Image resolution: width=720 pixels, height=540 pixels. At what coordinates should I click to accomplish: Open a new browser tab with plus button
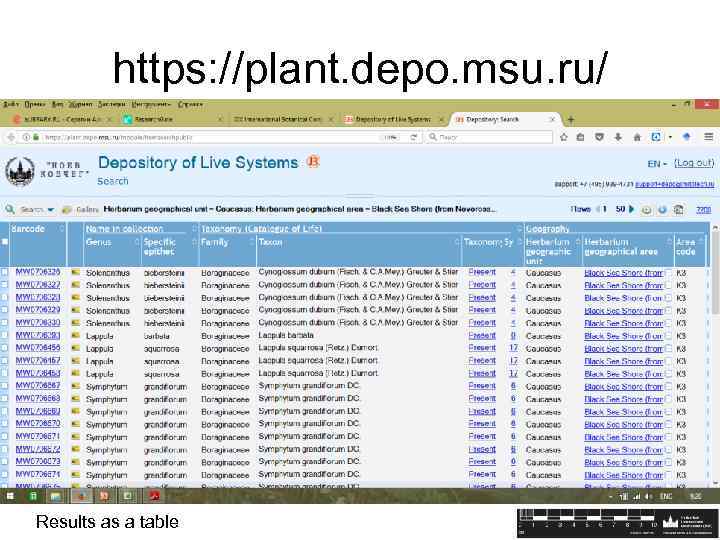point(571,120)
